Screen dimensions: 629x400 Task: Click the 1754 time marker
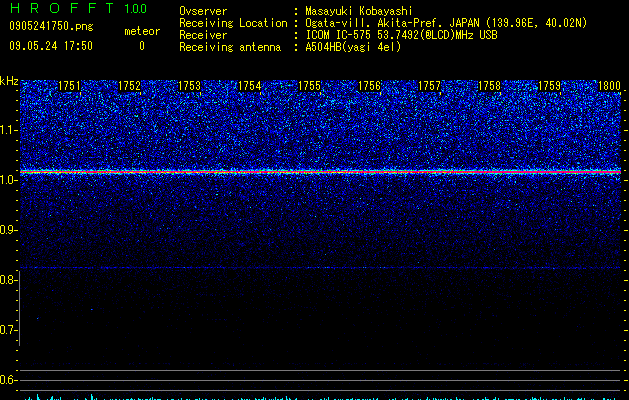point(250,86)
